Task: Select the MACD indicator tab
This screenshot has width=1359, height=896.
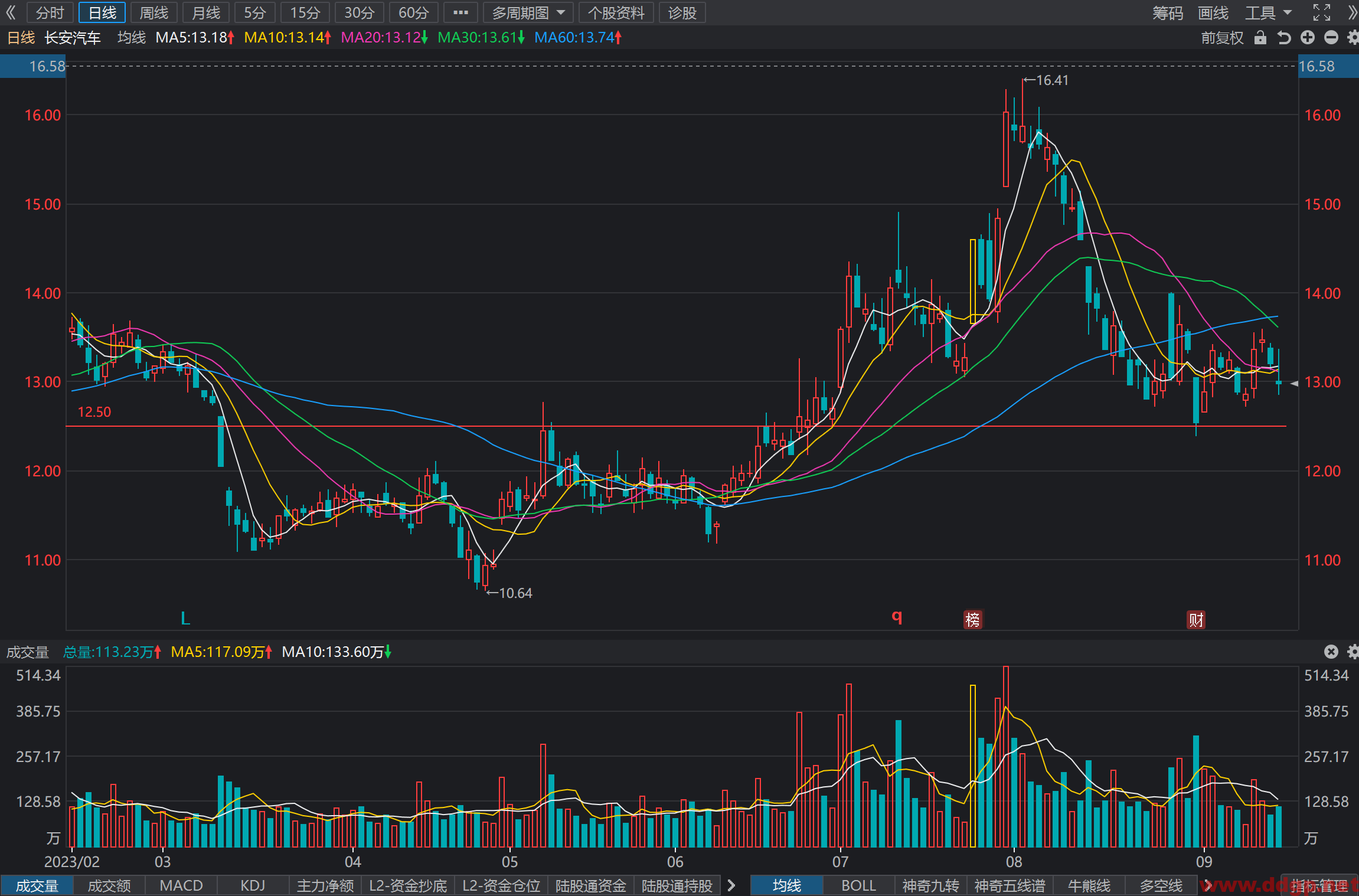Action: click(x=181, y=885)
